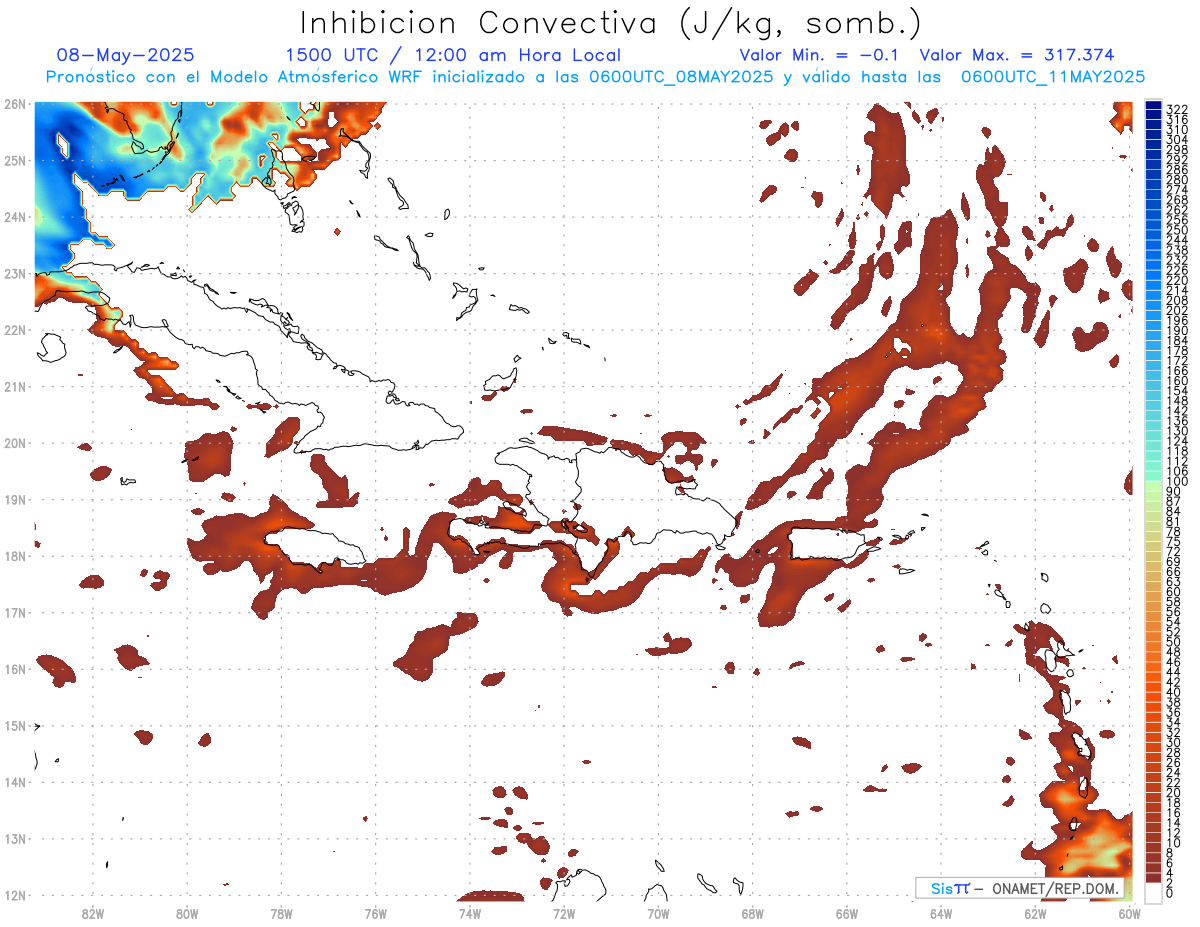Click the "1500 UTC / 12:00 am Hora Local" time

coord(453,56)
